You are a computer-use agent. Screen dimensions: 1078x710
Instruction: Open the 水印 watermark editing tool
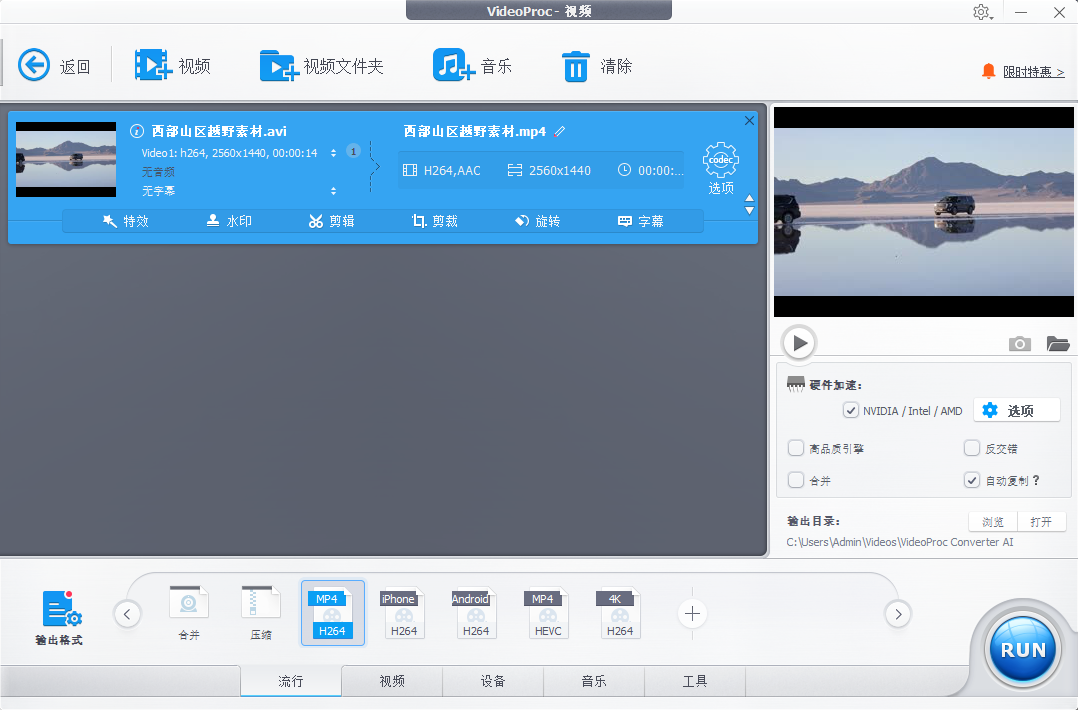pyautogui.click(x=228, y=221)
